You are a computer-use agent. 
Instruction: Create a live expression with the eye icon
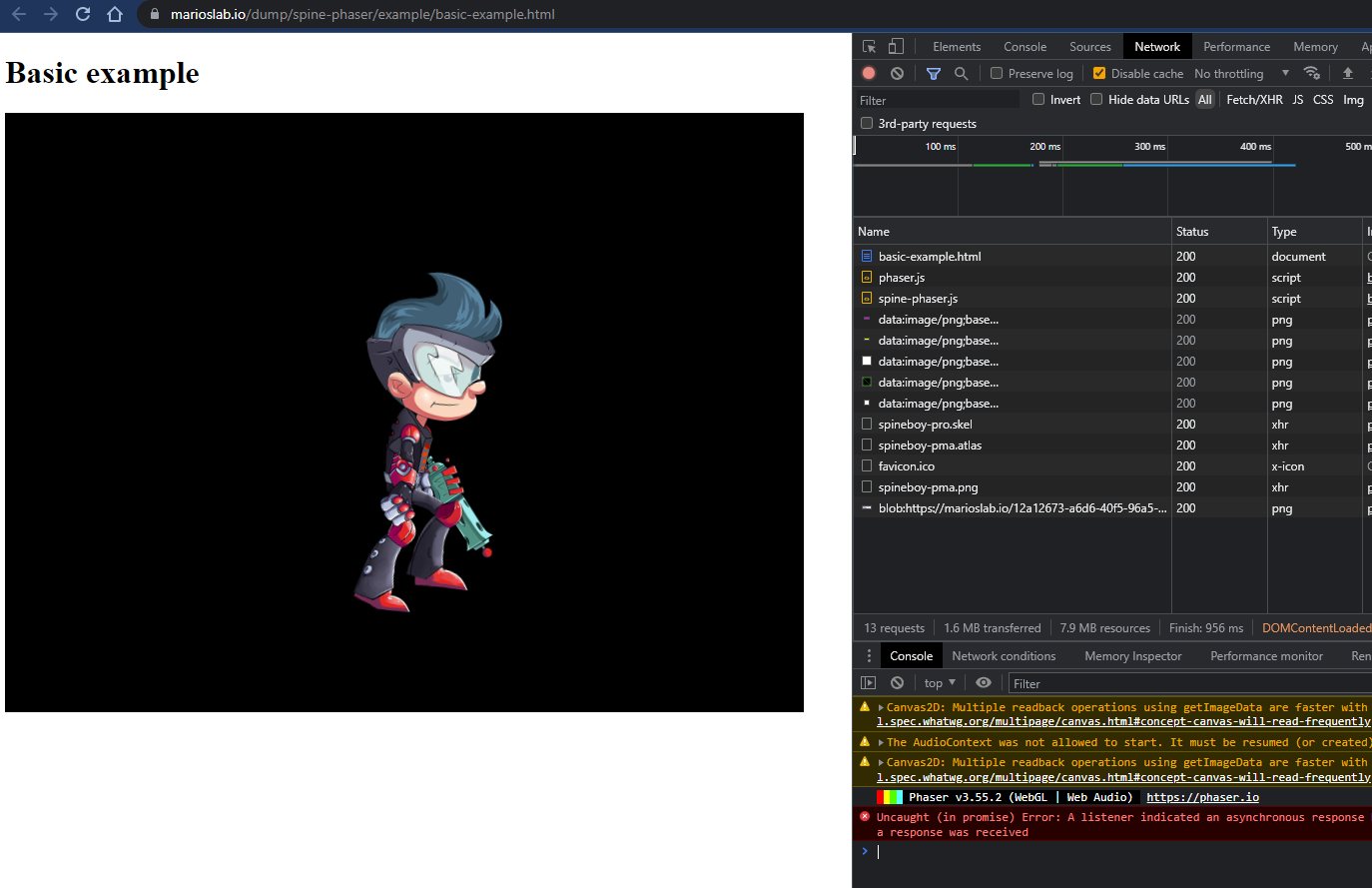tap(983, 682)
